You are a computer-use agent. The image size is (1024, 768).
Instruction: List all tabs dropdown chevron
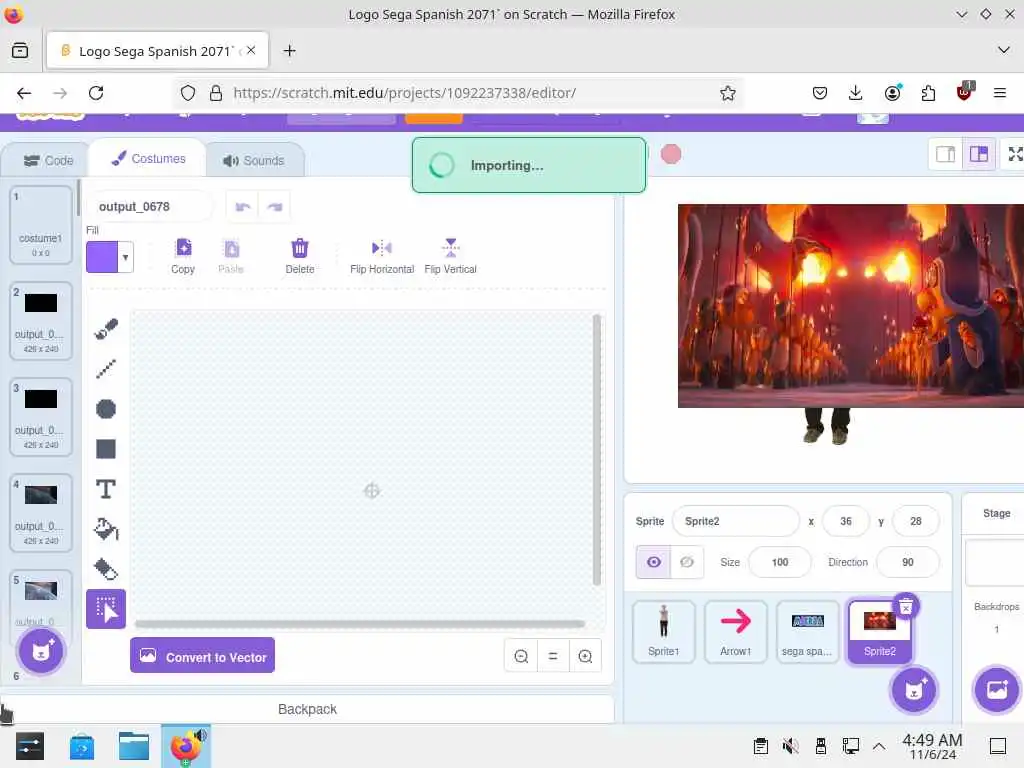tap(1004, 50)
